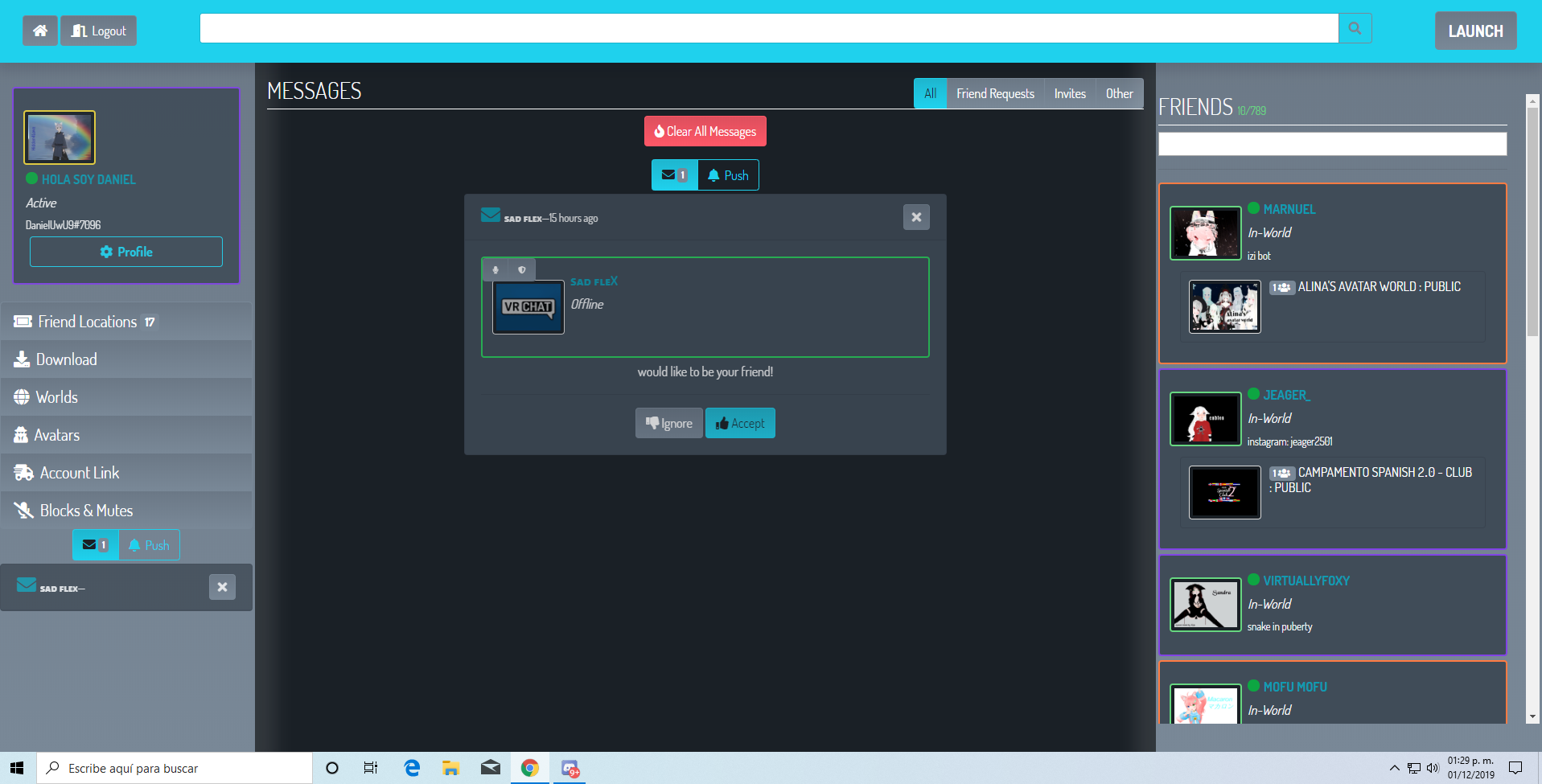Click the Logout button
Viewport: 1542px width, 784px height.
[98, 31]
